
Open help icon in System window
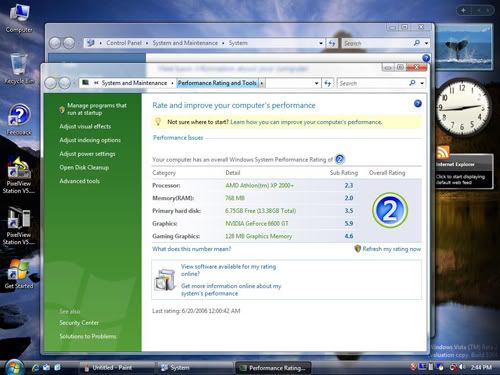tap(426, 58)
